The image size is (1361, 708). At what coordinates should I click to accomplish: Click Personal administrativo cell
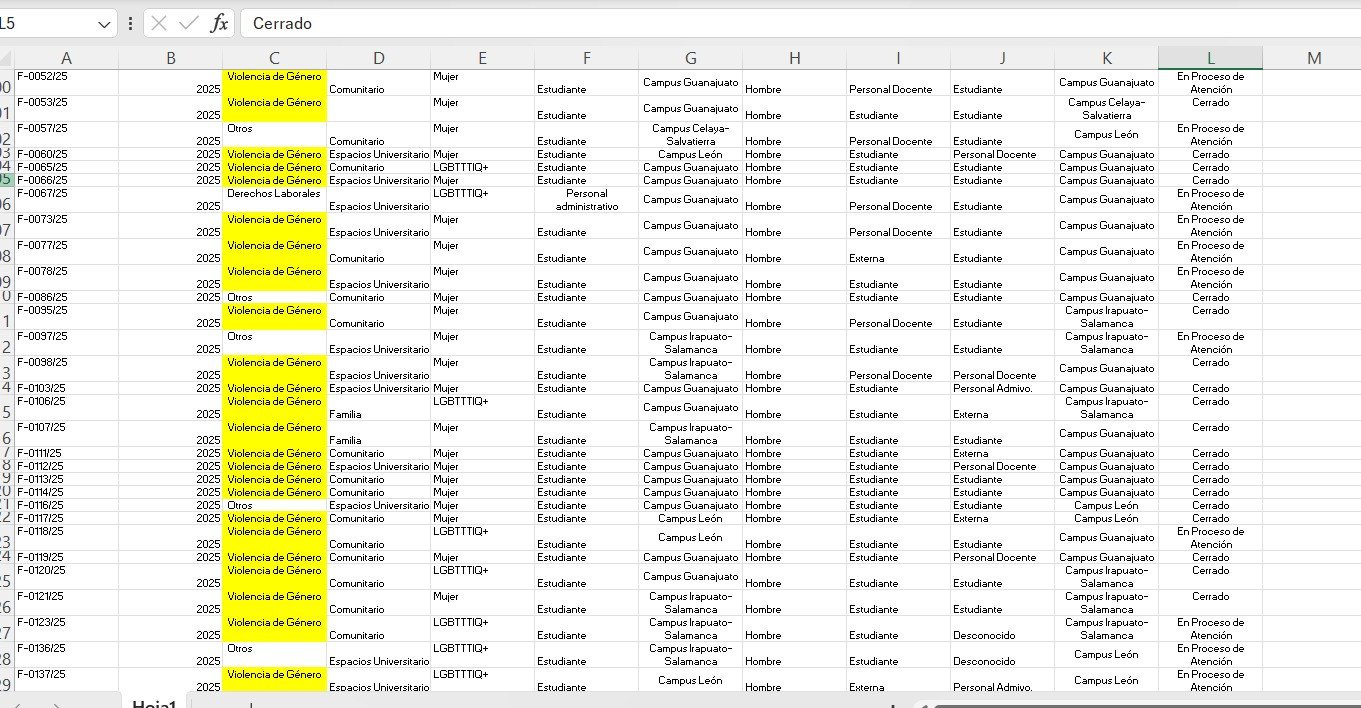click(586, 199)
